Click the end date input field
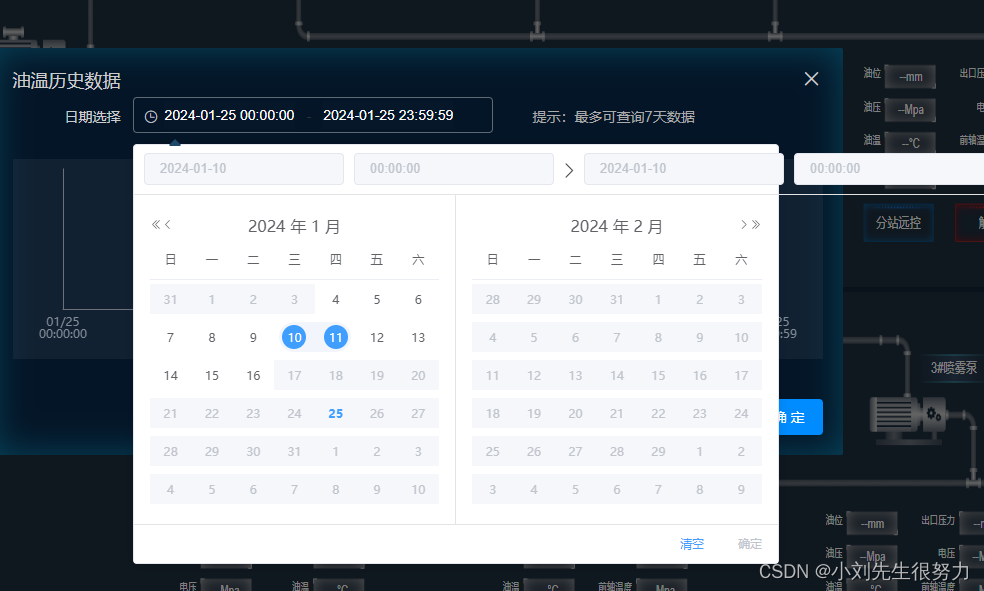This screenshot has width=984, height=591. click(683, 168)
